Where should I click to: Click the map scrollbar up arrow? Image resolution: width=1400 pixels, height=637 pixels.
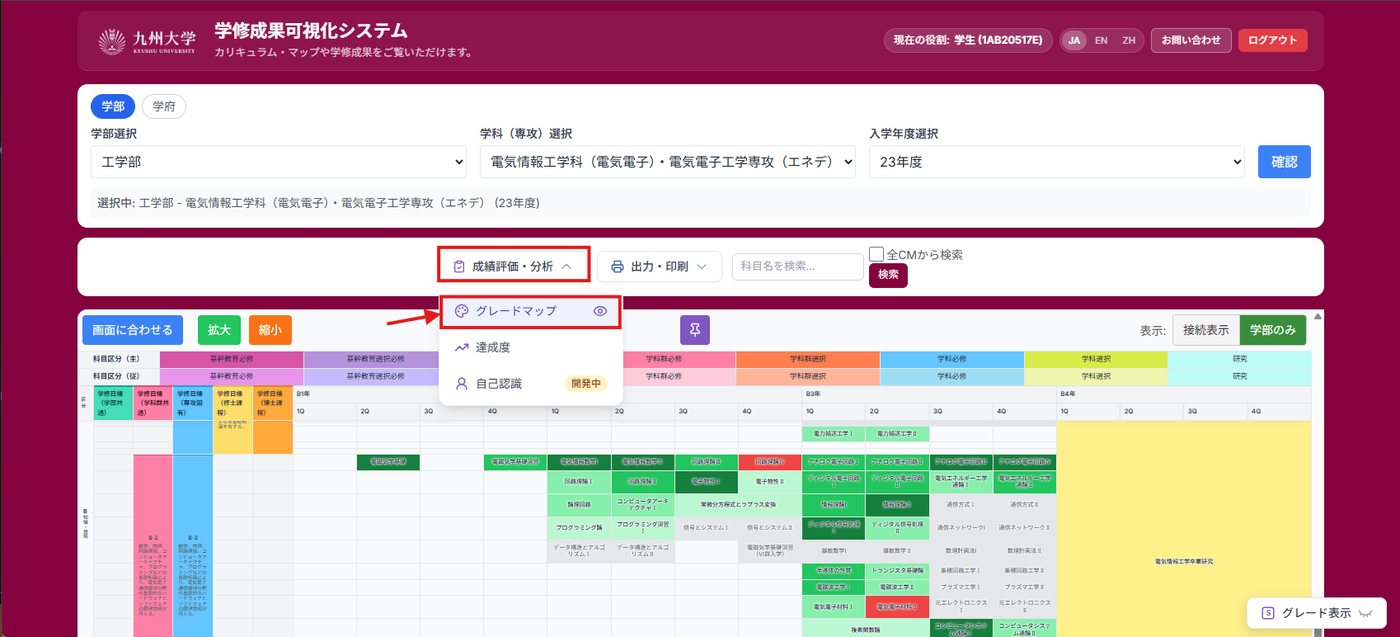tap(1318, 318)
